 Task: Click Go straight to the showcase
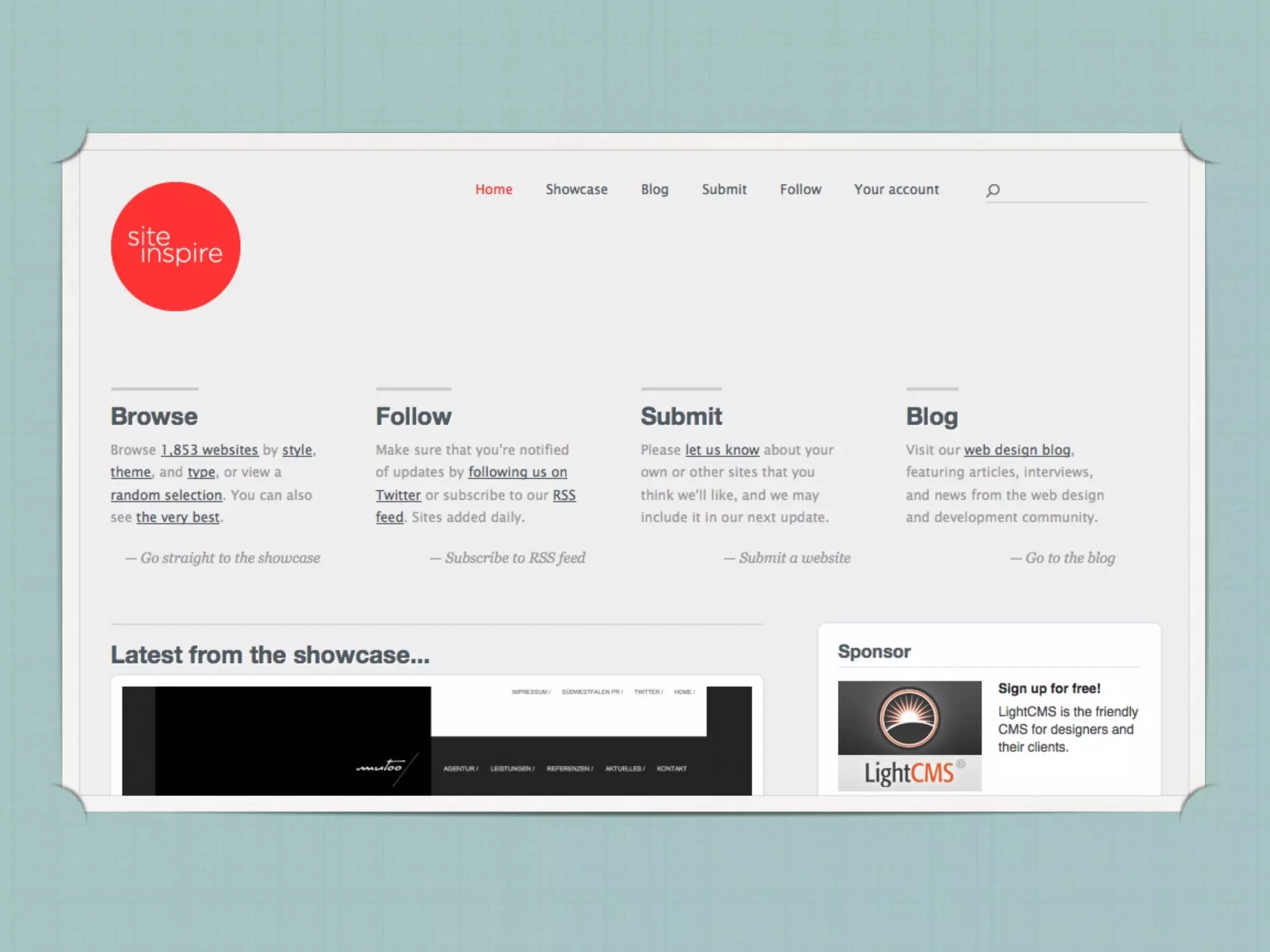pyautogui.click(x=229, y=558)
